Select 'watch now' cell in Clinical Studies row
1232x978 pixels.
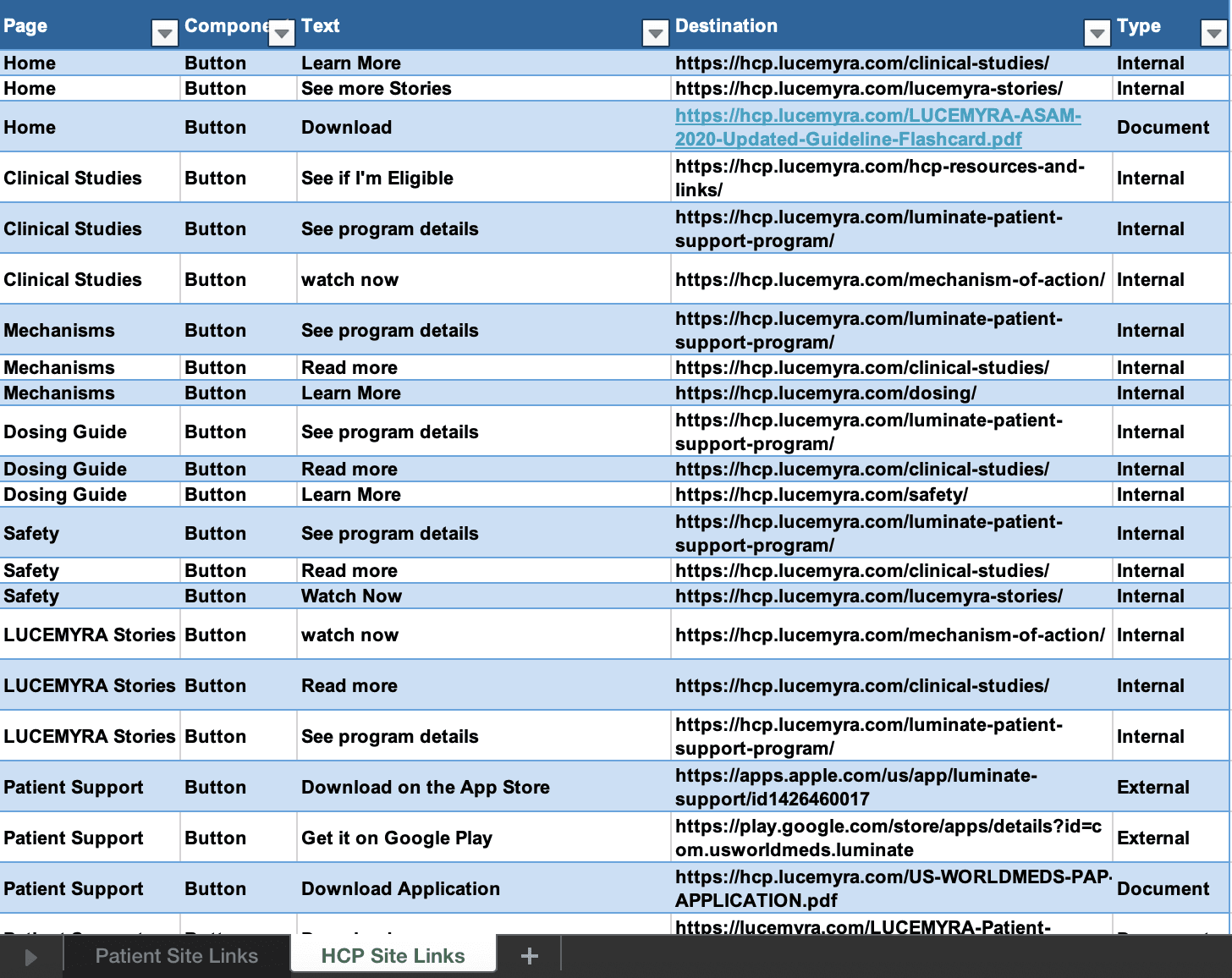tap(484, 279)
